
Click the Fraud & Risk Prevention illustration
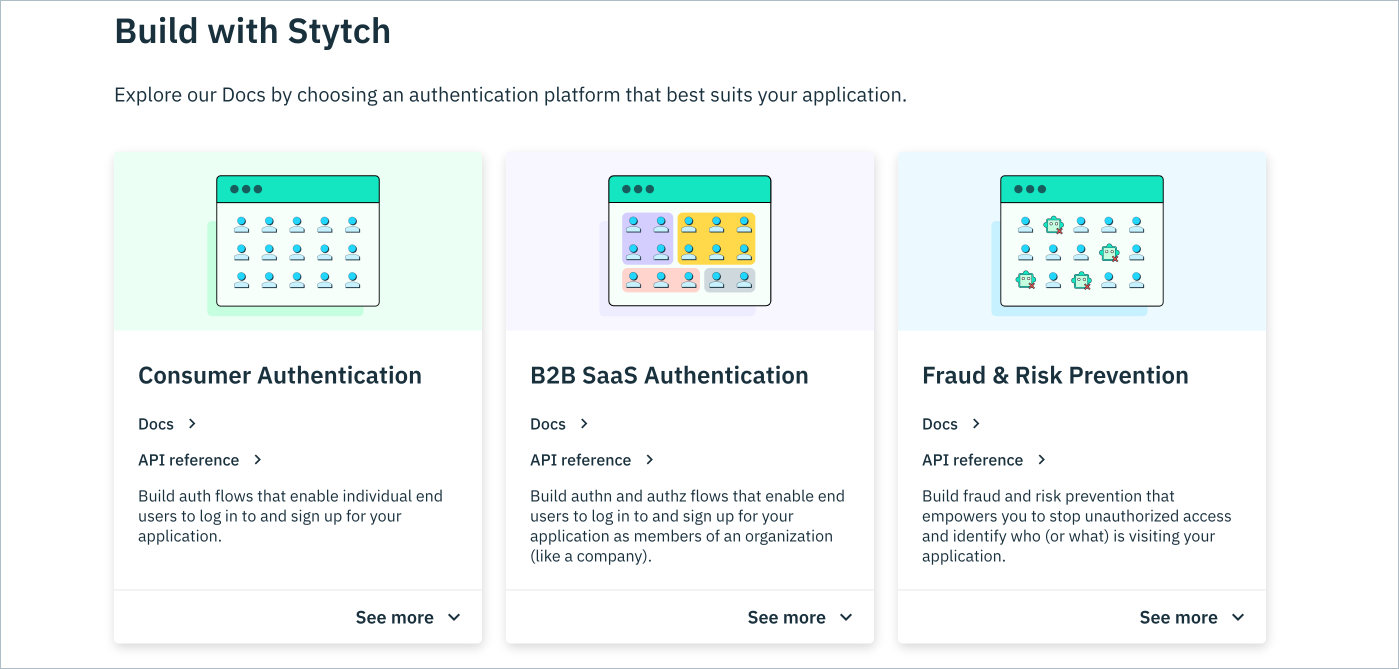point(1081,242)
